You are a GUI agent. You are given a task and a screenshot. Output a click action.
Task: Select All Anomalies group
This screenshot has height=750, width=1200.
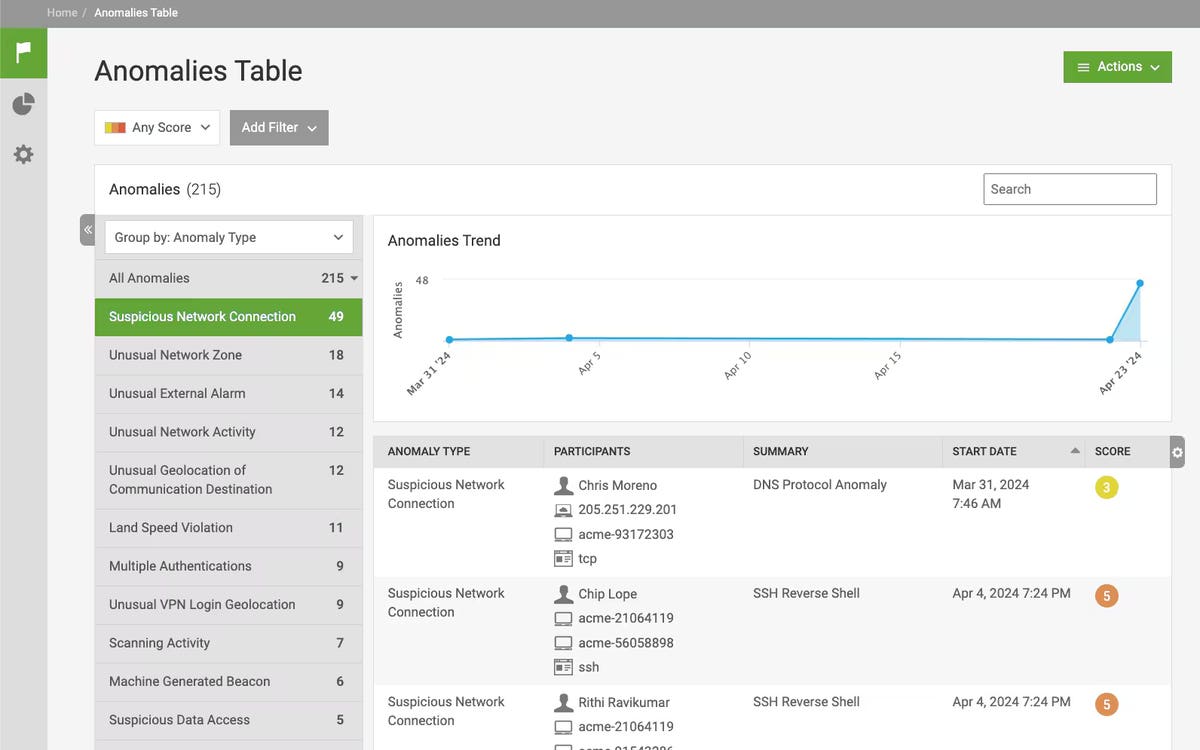pos(229,278)
